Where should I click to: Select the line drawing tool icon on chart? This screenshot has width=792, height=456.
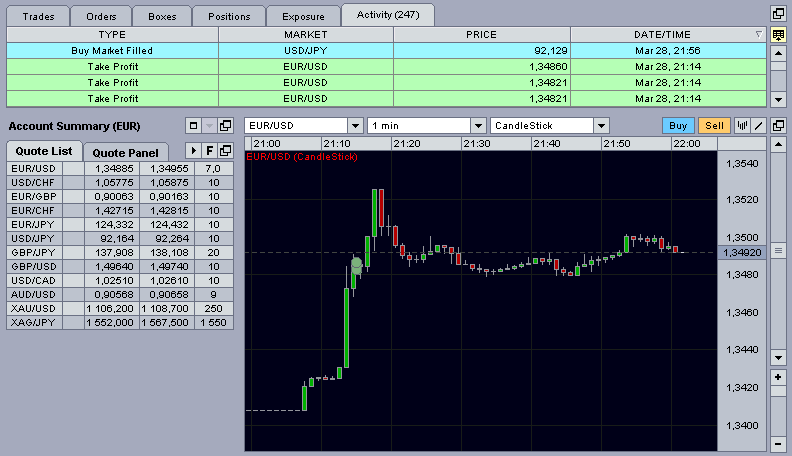point(759,126)
